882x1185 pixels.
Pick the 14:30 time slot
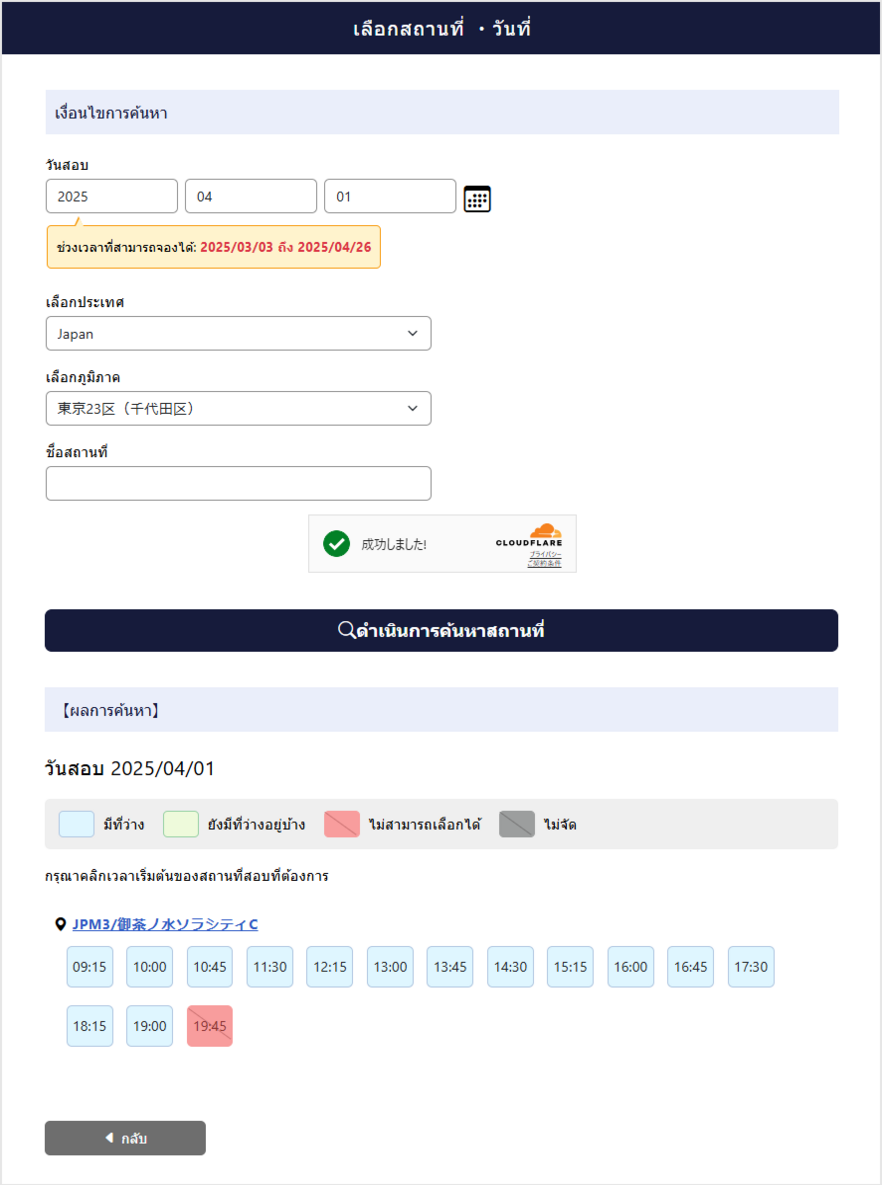click(x=510, y=967)
